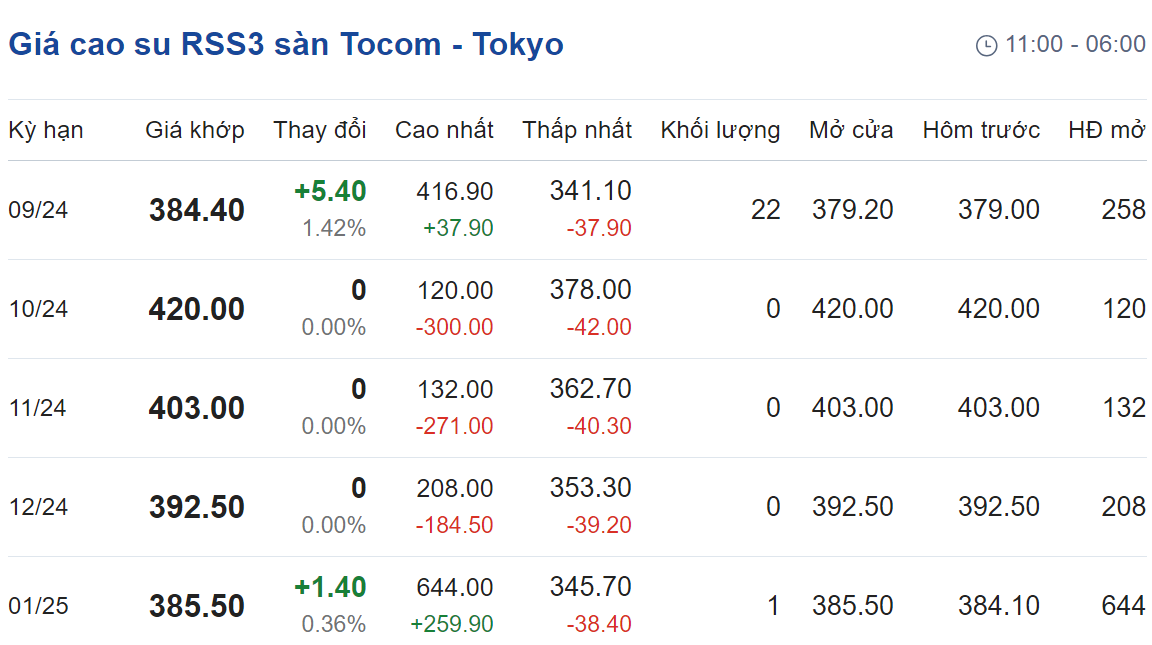Select the Mở cửa column header
The height and width of the screenshot is (645, 1152).
pyautogui.click(x=851, y=130)
